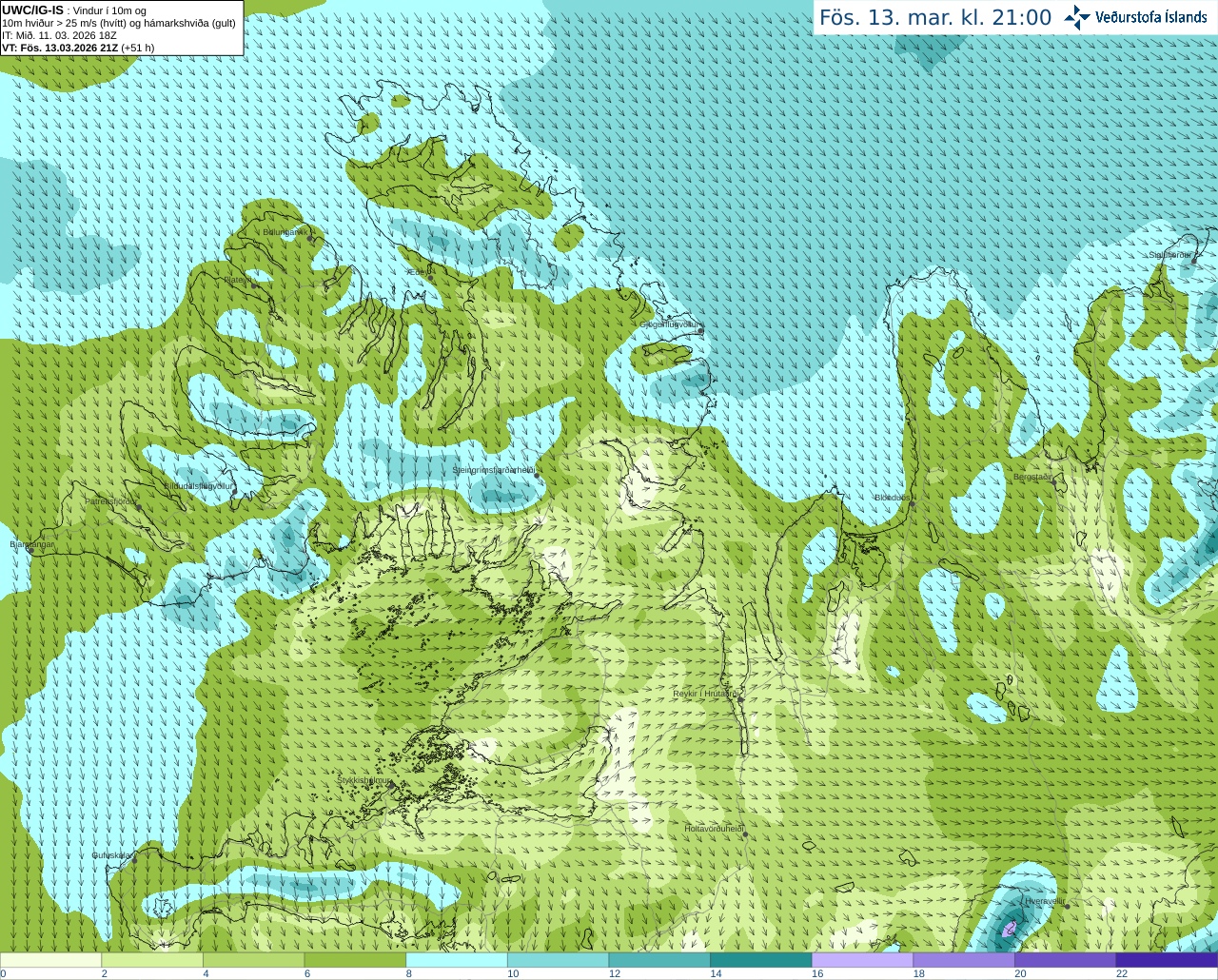Click the Veðurstofa Íslands name text
This screenshot has height=980, width=1218.
click(1151, 17)
